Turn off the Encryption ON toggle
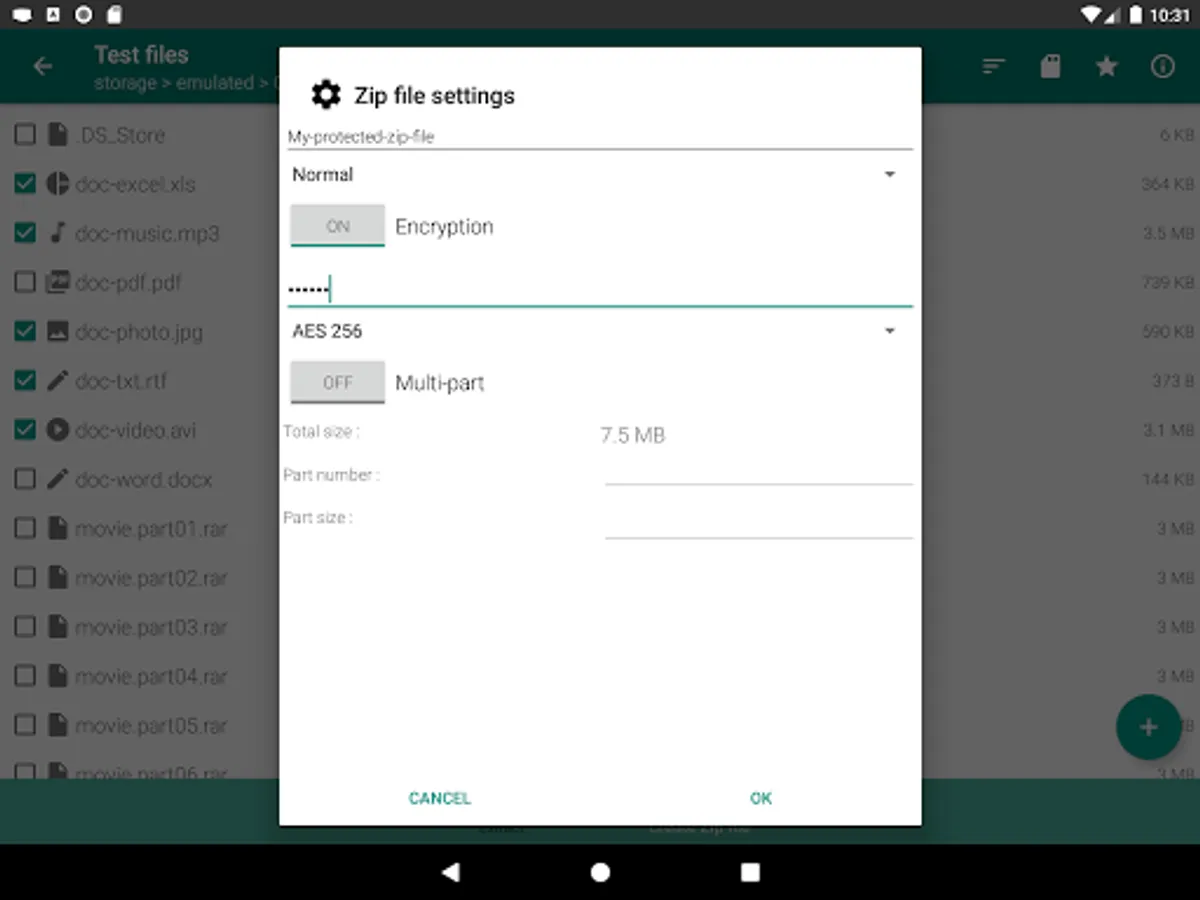1200x900 pixels. (338, 226)
